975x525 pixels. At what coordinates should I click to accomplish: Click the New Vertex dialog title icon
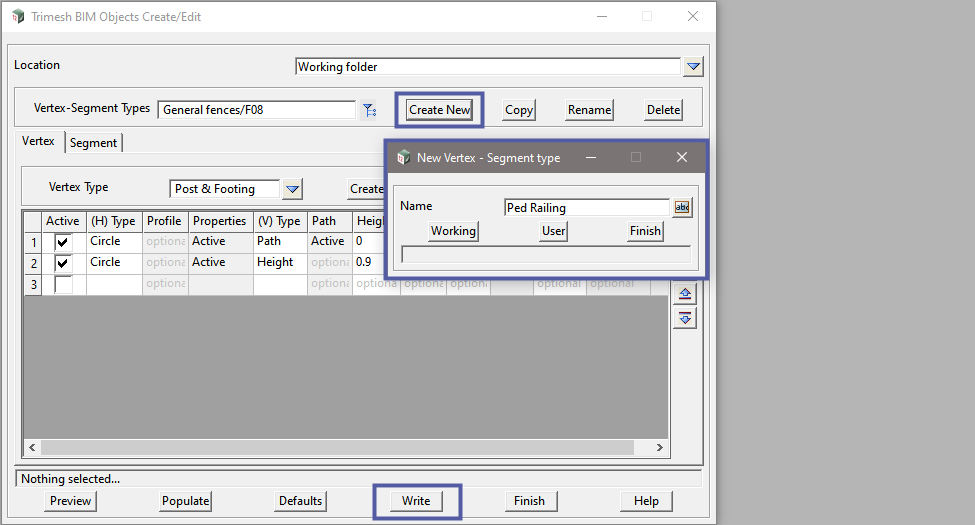click(404, 158)
